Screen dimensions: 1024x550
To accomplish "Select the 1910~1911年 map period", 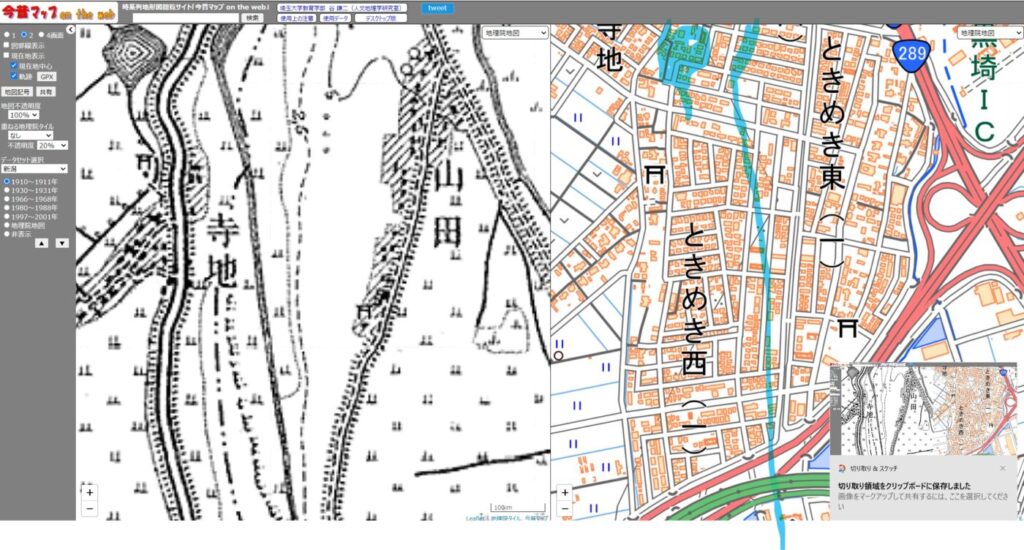I will tap(7, 182).
